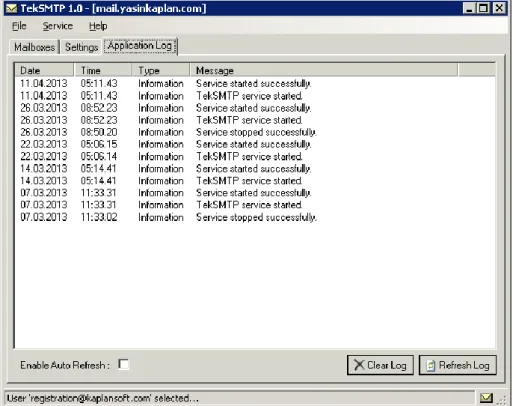
Task: Click the resize grip in status bar corner
Action: [502, 399]
